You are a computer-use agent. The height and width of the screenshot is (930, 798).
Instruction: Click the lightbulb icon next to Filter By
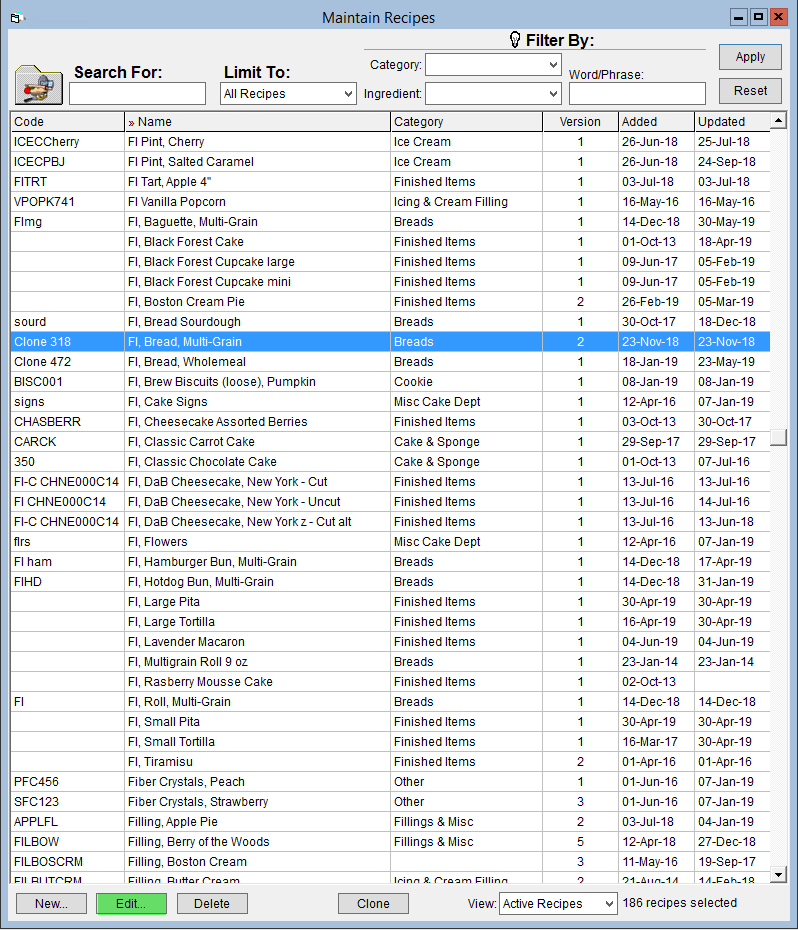[515, 40]
